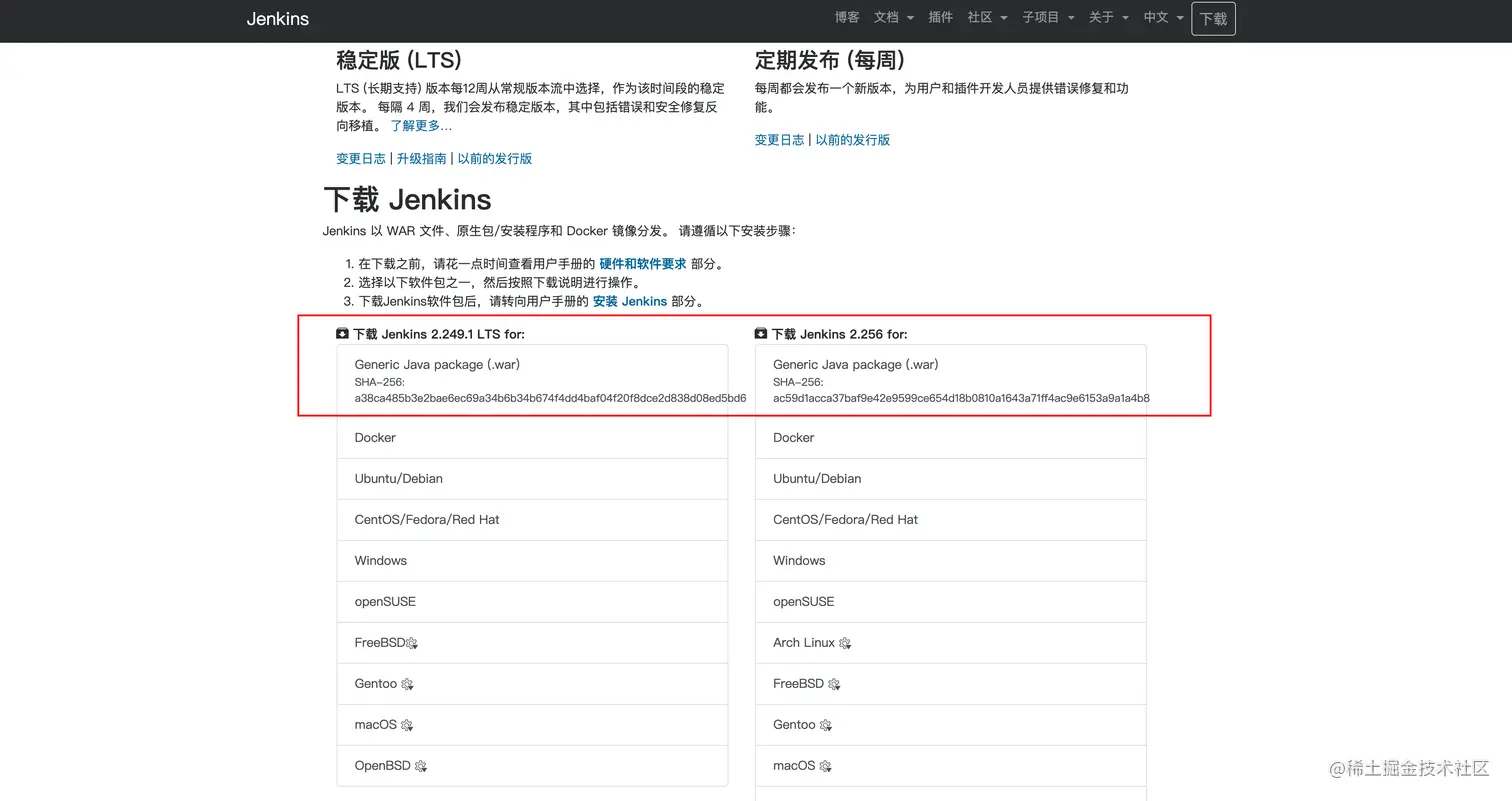The width and height of the screenshot is (1512, 801).
Task: Select Ubuntu/Debian under LTS column
Action: coord(532,479)
